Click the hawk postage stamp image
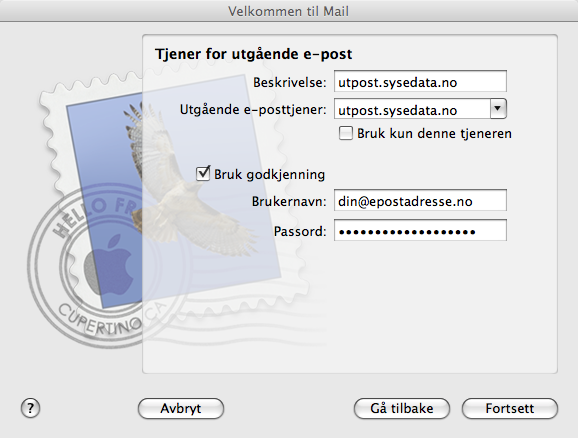 173,191
